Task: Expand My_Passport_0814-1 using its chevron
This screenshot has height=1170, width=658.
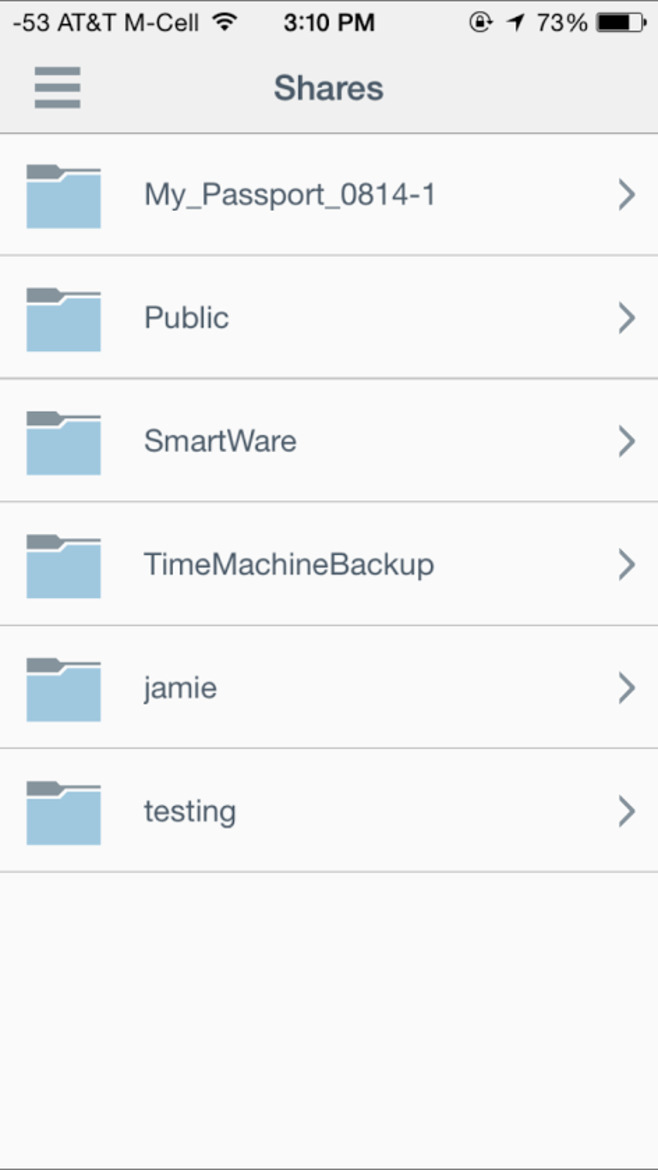Action: pyautogui.click(x=627, y=195)
